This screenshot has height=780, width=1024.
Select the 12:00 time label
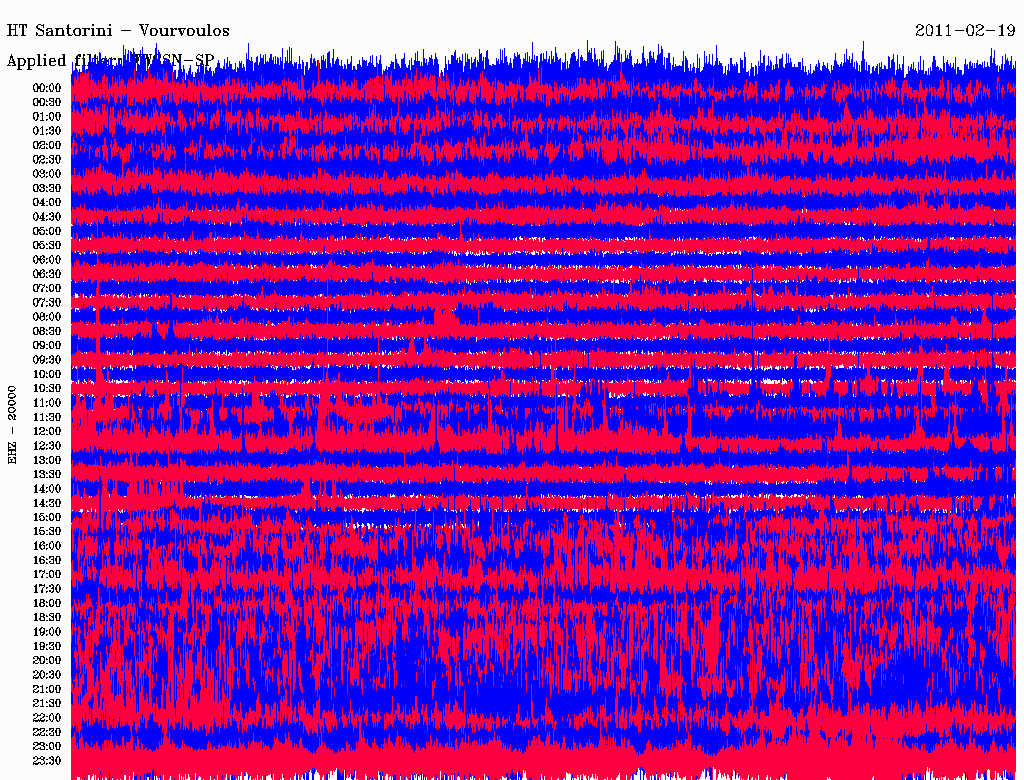(x=47, y=432)
